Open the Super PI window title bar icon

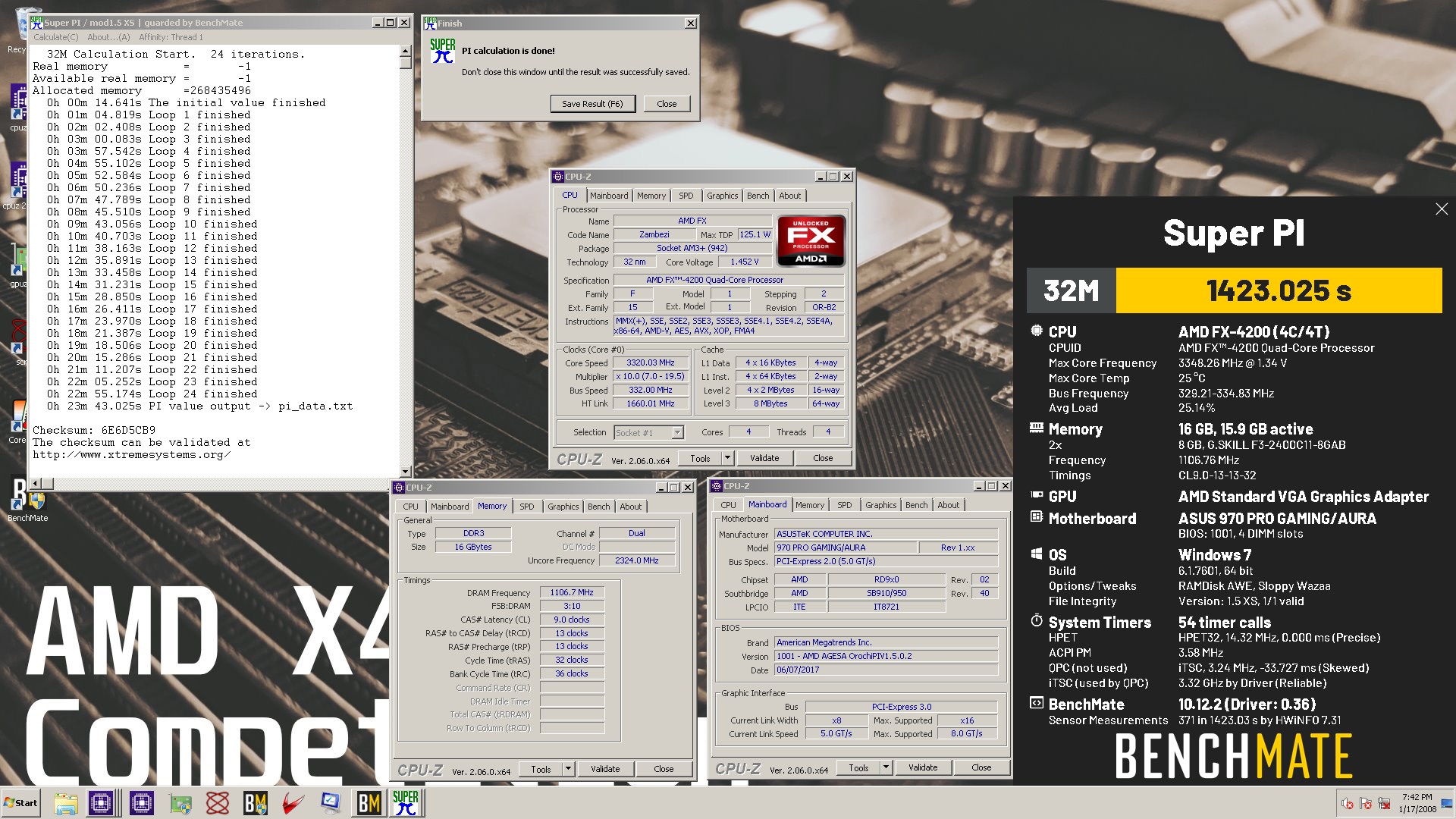click(37, 23)
